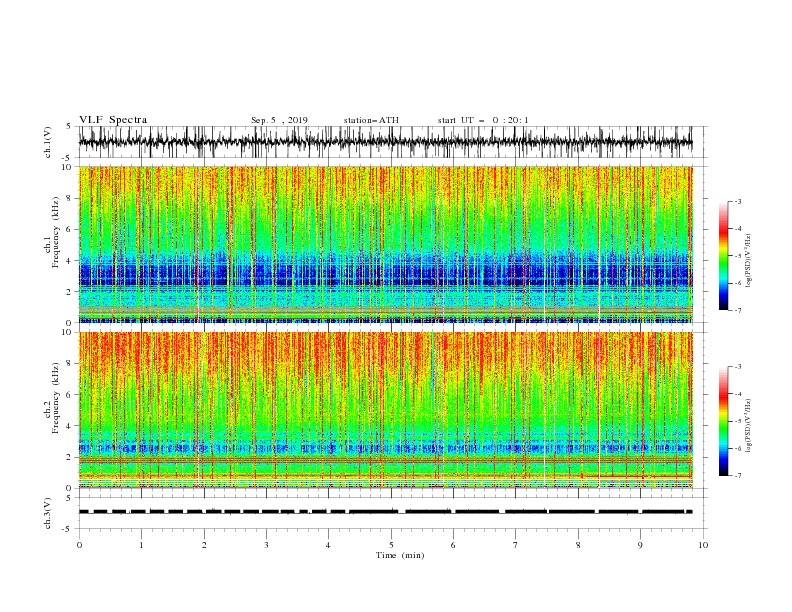Click the time axis tick label "3"

(266, 545)
